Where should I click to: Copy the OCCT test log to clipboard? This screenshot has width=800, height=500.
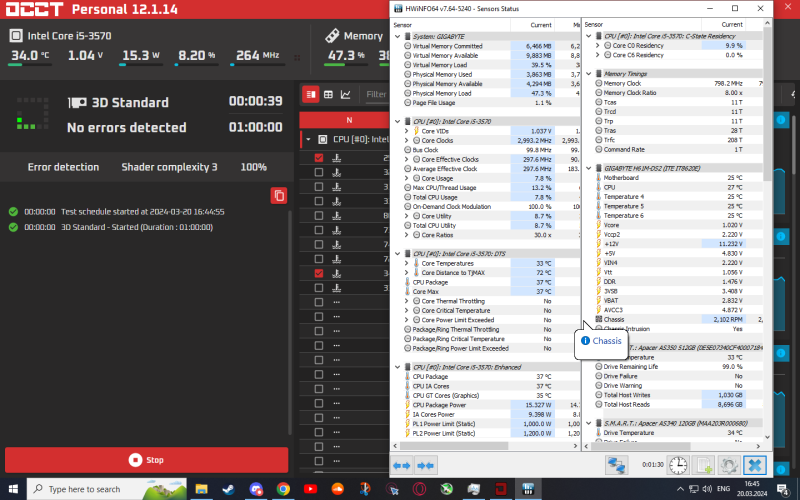click(x=278, y=195)
